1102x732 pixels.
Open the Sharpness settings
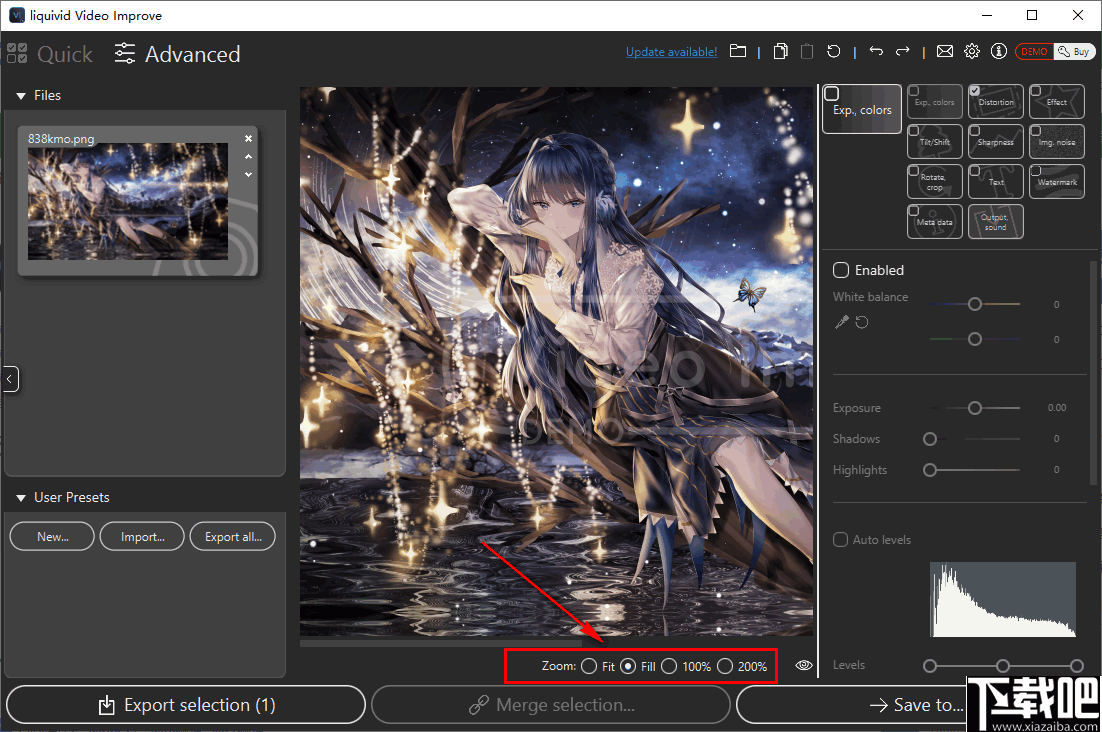pyautogui.click(x=995, y=141)
